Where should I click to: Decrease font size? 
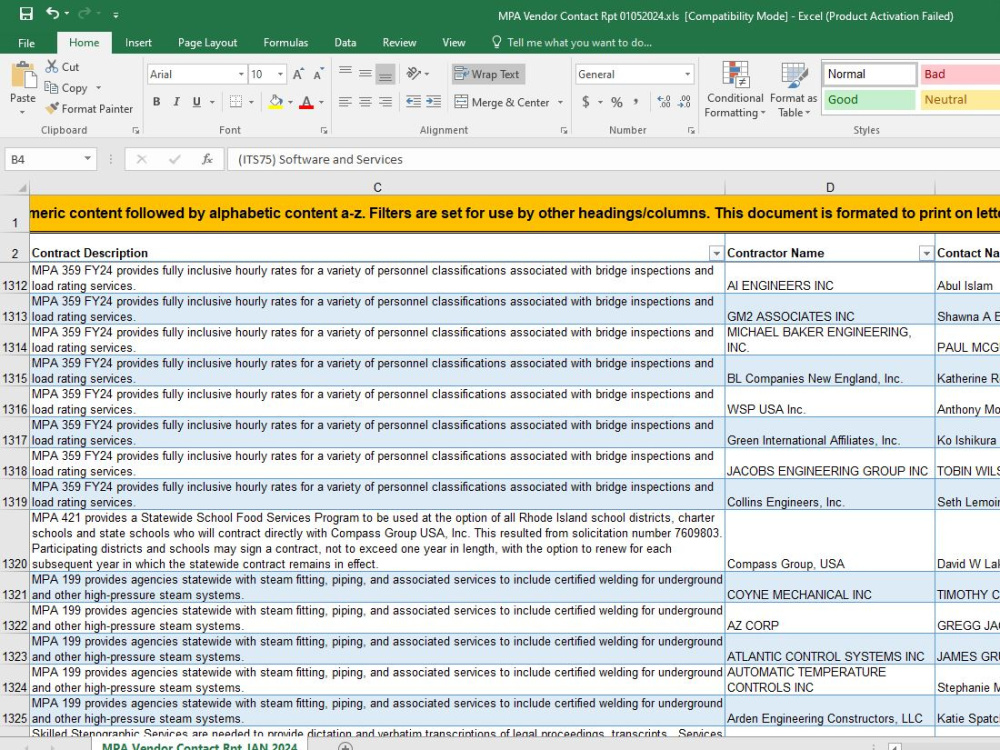click(318, 75)
